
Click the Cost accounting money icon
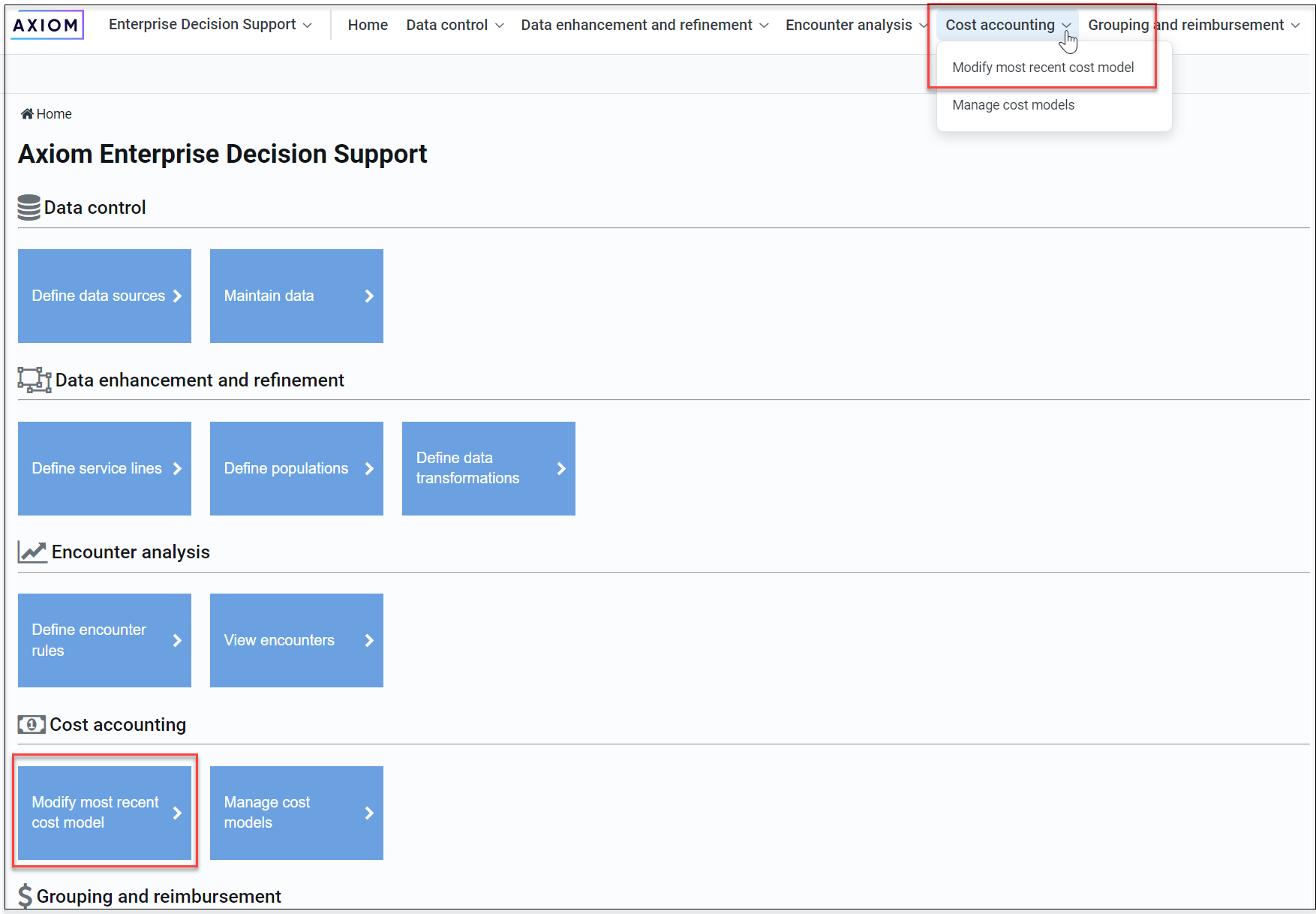(32, 724)
